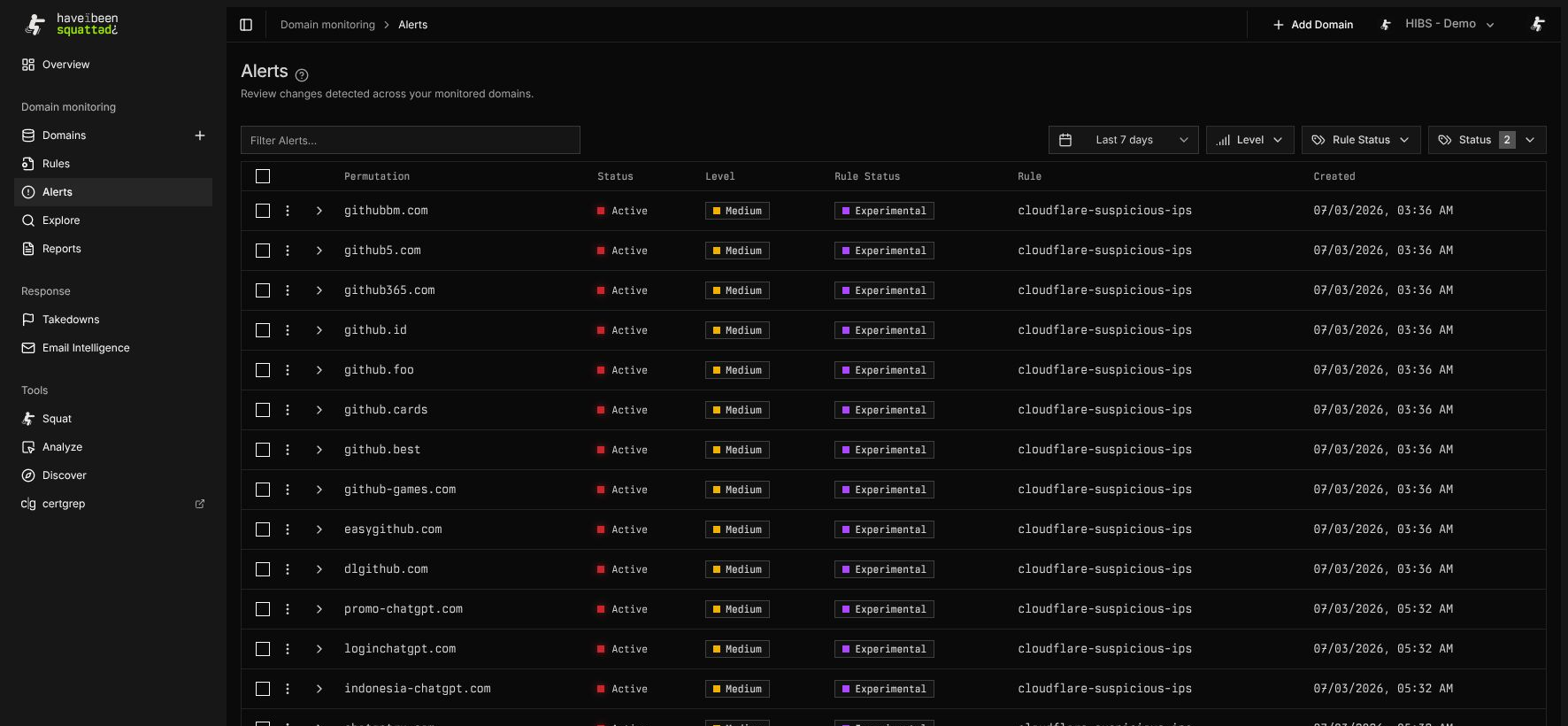
Task: Open row actions menu for promo-chatgpt.com
Action: tap(288, 609)
